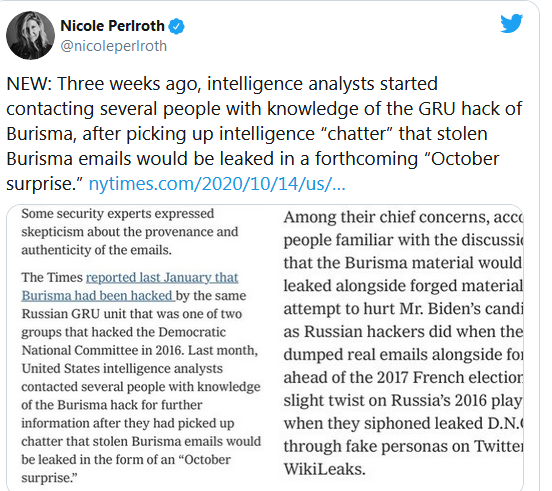Click the Twitter bird logo

tap(512, 23)
